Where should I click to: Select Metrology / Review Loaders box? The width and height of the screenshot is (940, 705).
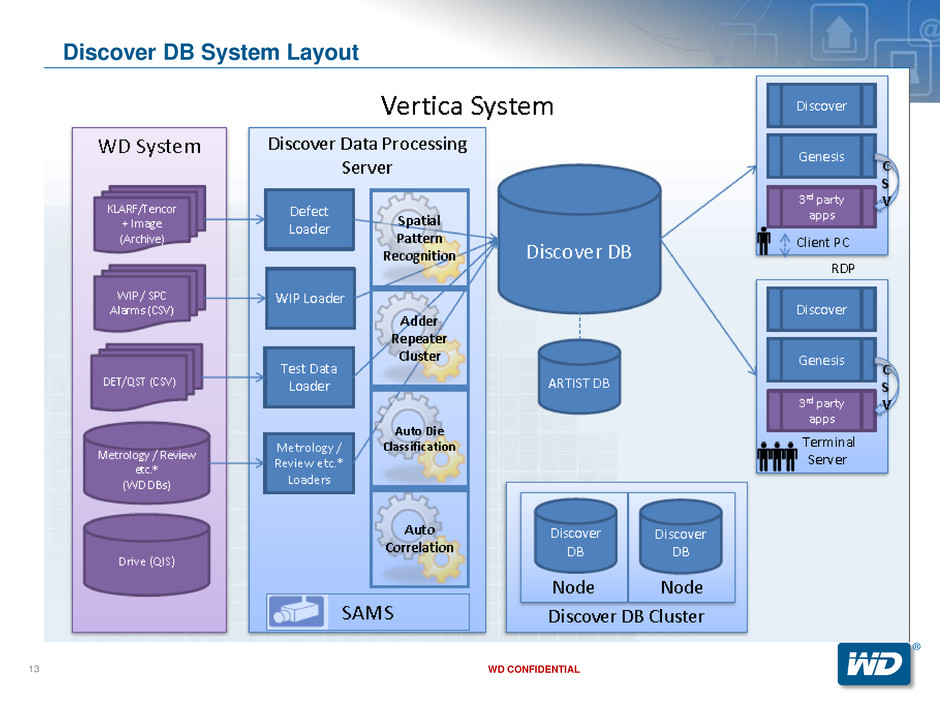pos(309,462)
